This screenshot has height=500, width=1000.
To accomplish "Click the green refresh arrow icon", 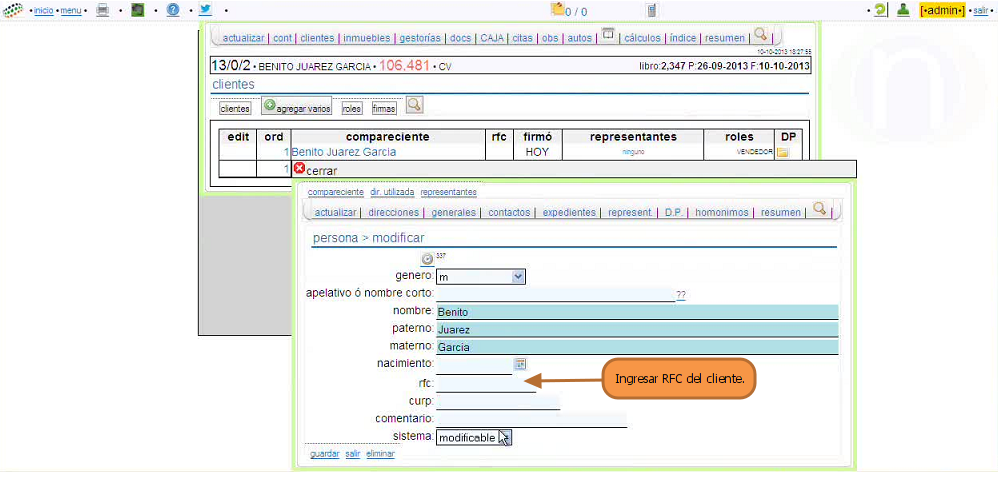I will (881, 10).
